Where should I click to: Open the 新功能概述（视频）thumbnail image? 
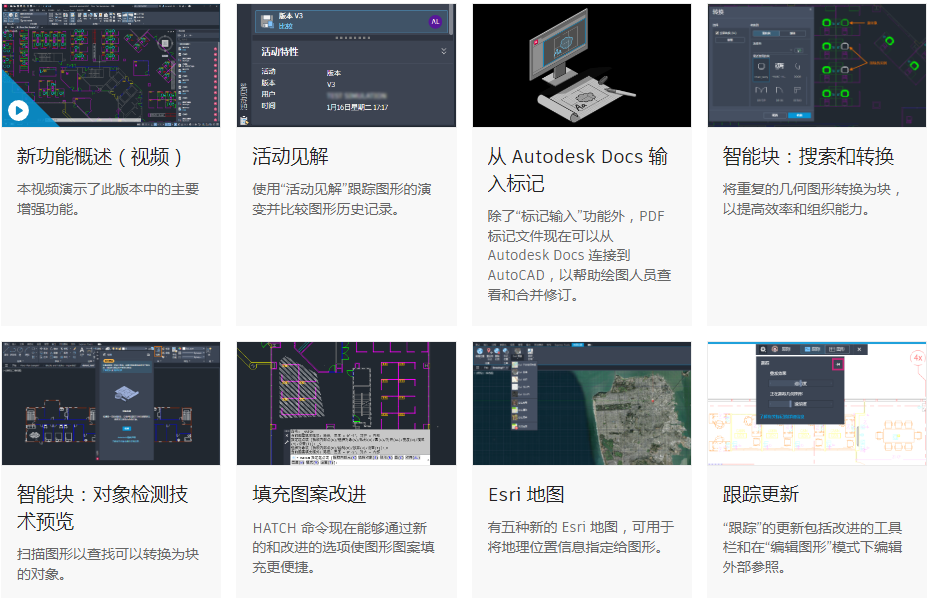(111, 65)
